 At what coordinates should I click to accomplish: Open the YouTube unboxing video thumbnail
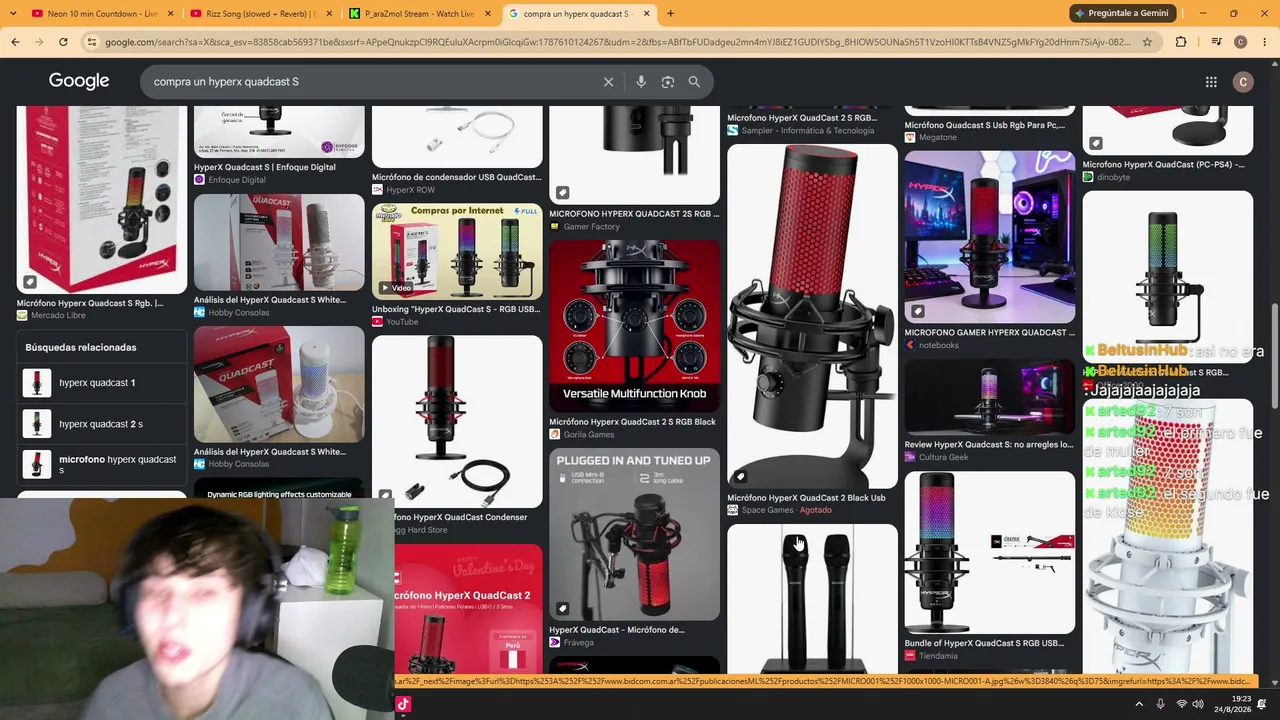click(457, 252)
